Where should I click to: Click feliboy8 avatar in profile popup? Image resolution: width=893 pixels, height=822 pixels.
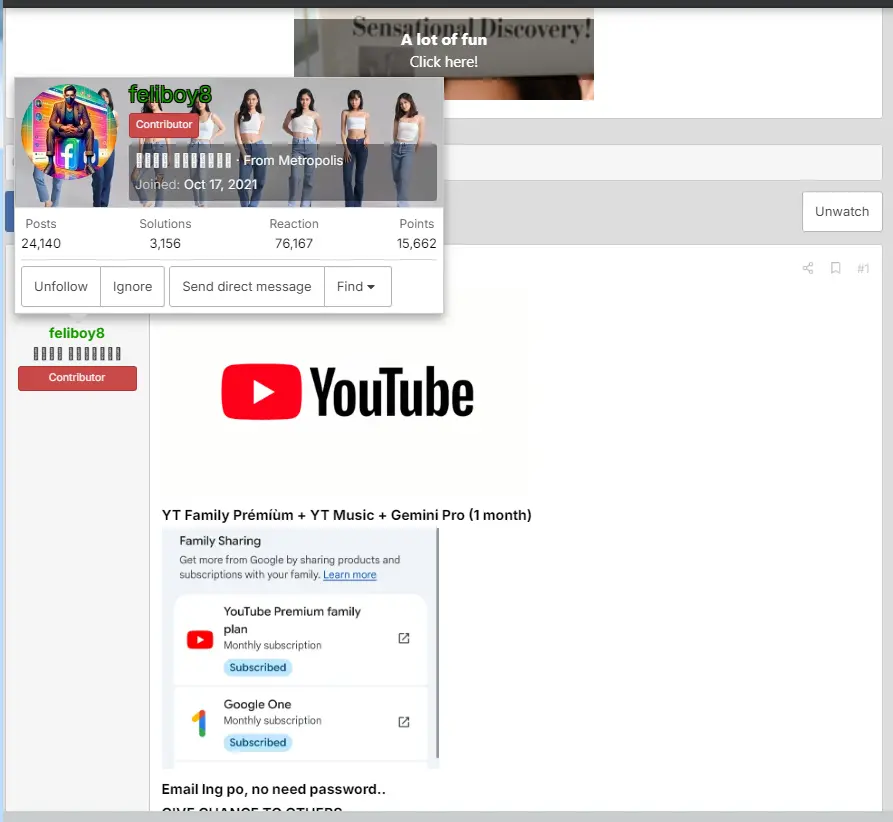68,132
